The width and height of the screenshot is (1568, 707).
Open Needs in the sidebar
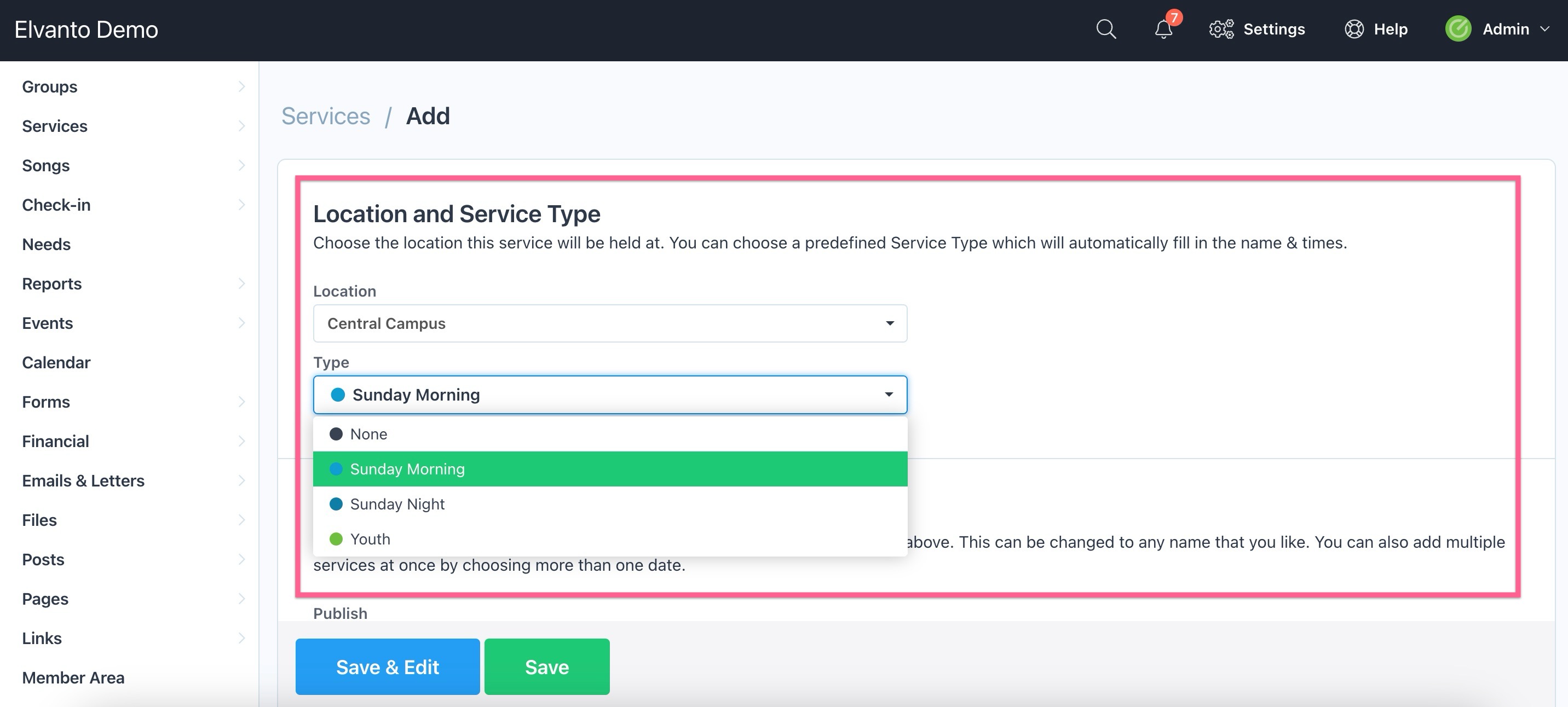pyautogui.click(x=46, y=244)
